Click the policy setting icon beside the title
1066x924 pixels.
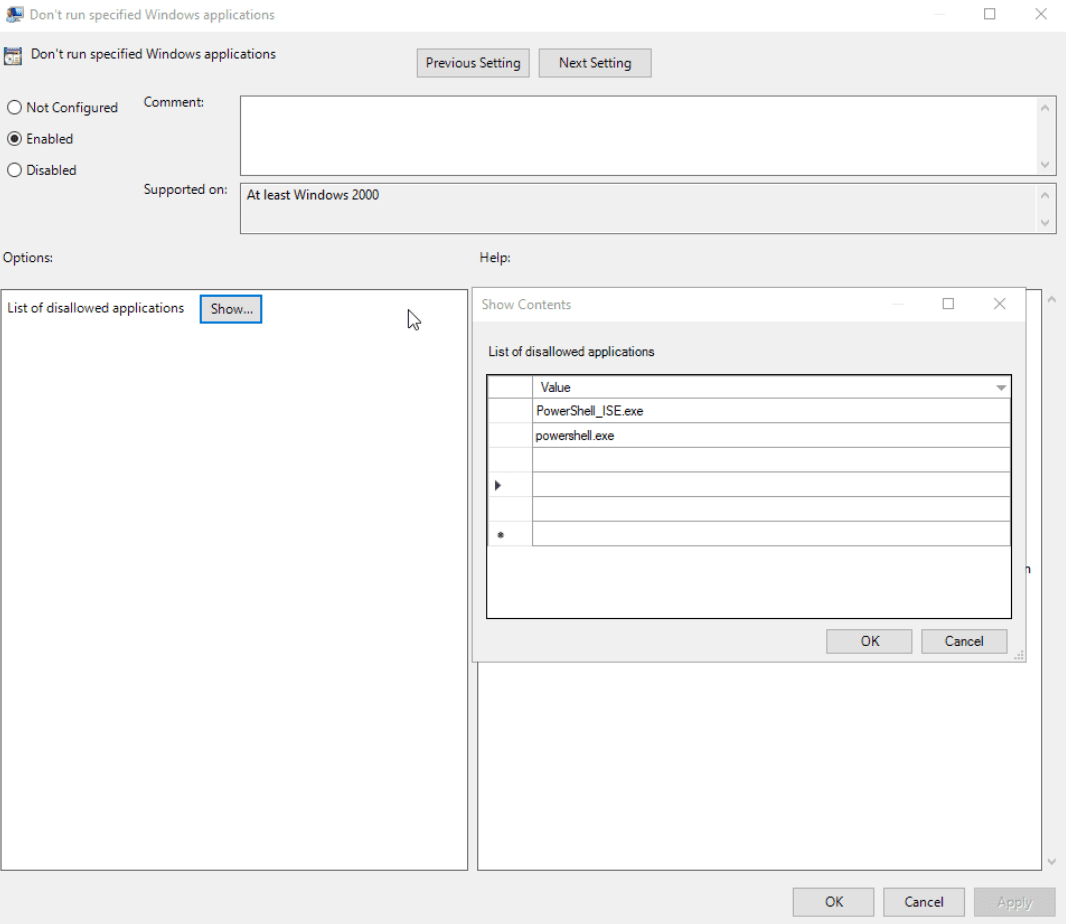click(x=13, y=56)
